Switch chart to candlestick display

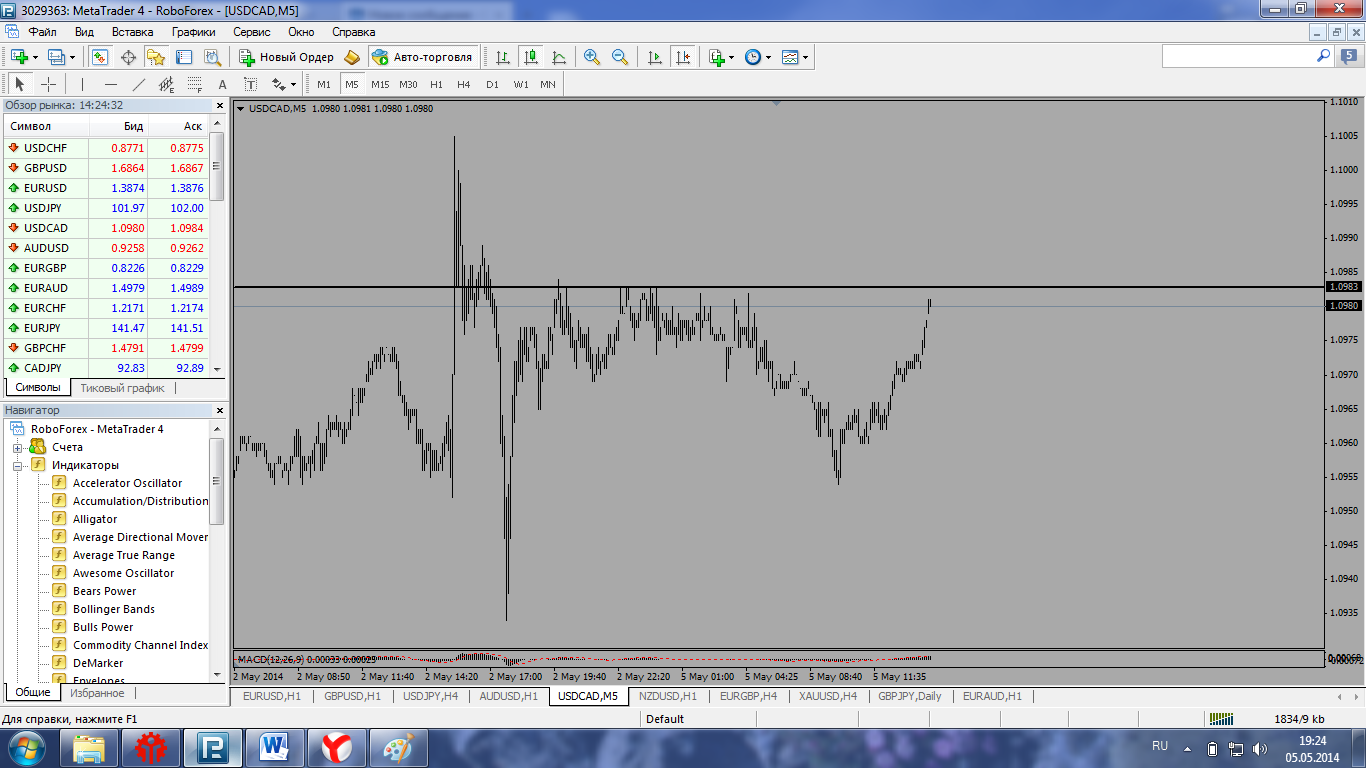[531, 57]
